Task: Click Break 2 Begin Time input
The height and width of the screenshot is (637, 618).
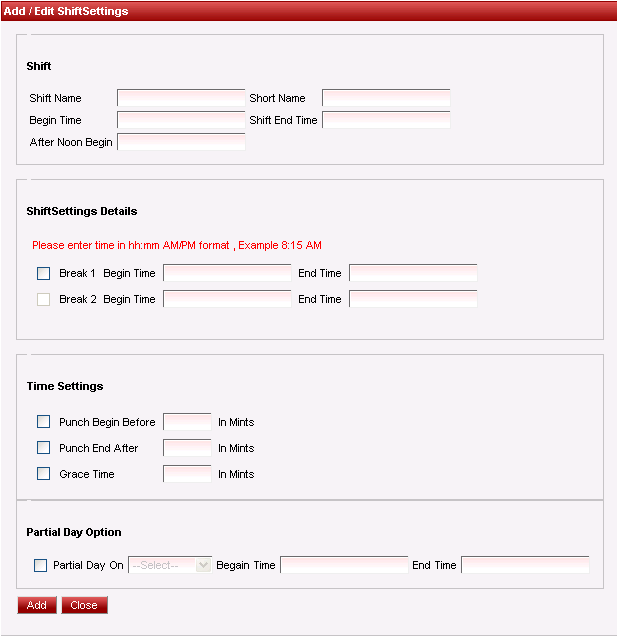Action: [227, 299]
